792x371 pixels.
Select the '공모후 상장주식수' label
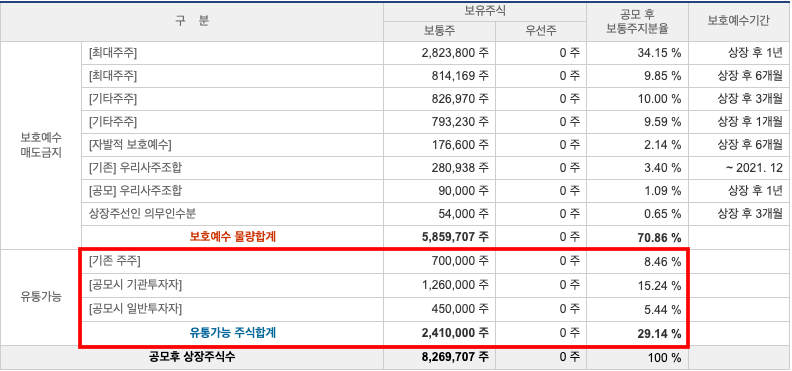point(192,357)
